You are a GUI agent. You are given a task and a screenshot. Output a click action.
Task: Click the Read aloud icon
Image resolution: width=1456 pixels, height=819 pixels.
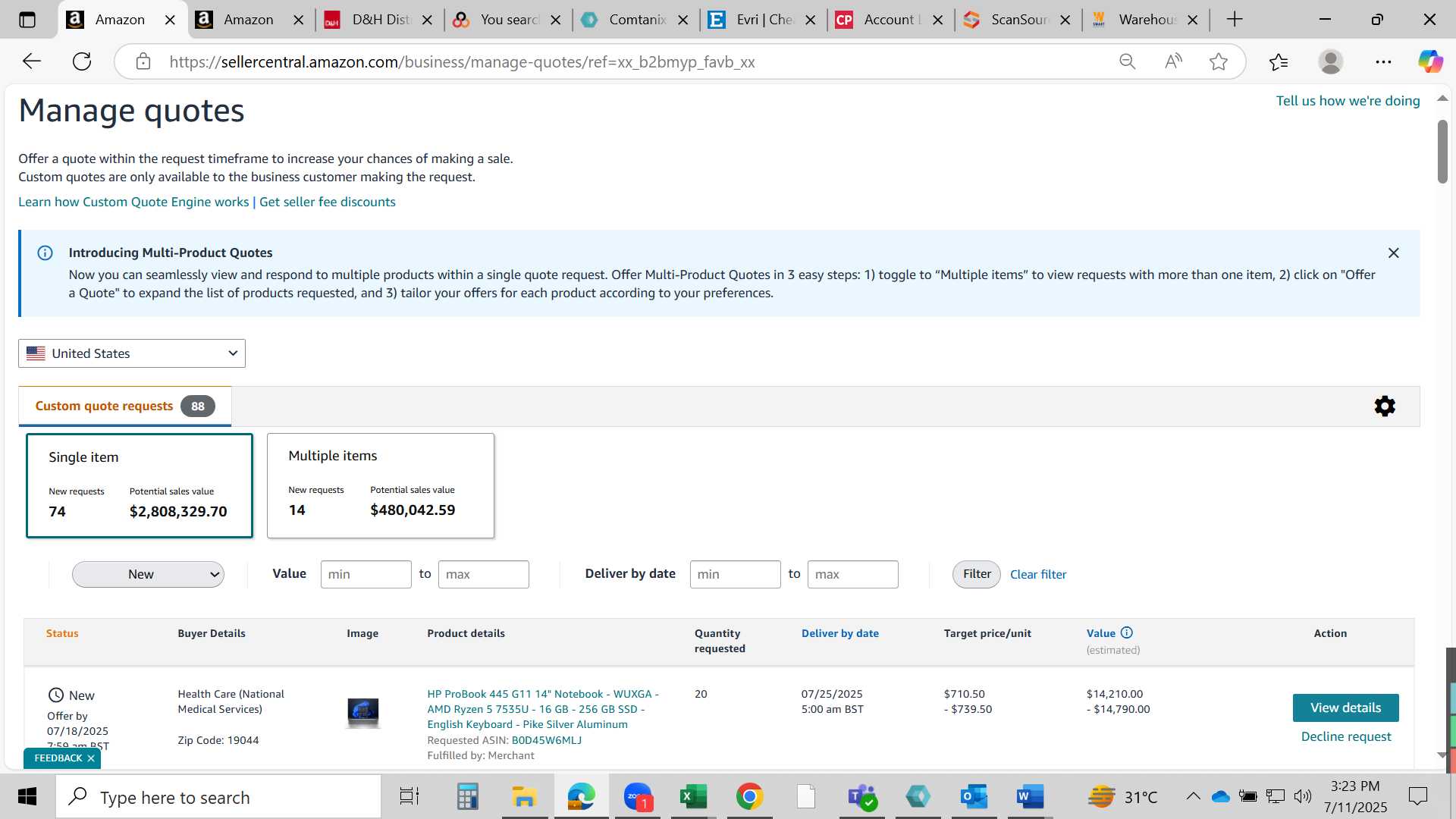(x=1173, y=61)
